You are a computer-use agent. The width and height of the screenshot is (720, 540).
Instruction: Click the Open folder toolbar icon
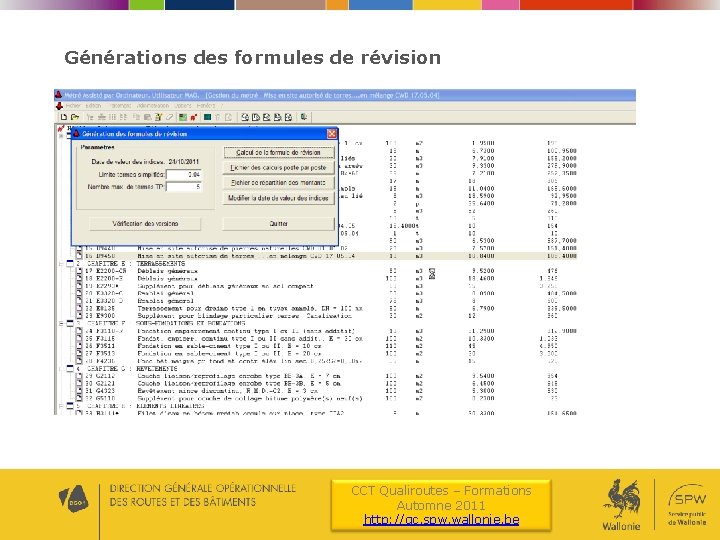(75, 117)
